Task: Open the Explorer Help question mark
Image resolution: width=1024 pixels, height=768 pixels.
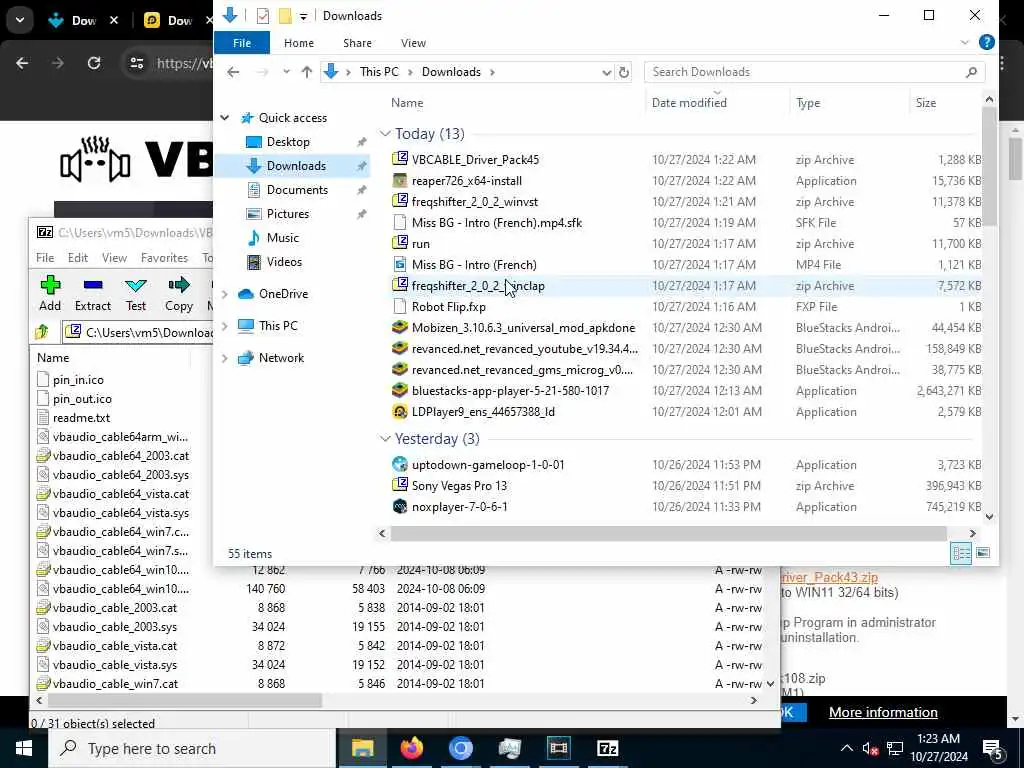Action: point(987,42)
